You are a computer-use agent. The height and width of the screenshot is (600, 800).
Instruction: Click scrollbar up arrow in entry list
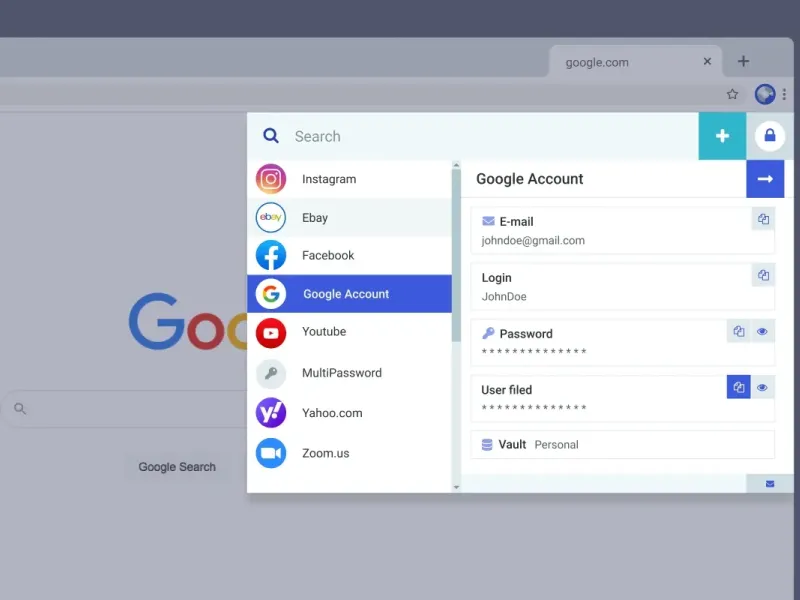pos(456,165)
